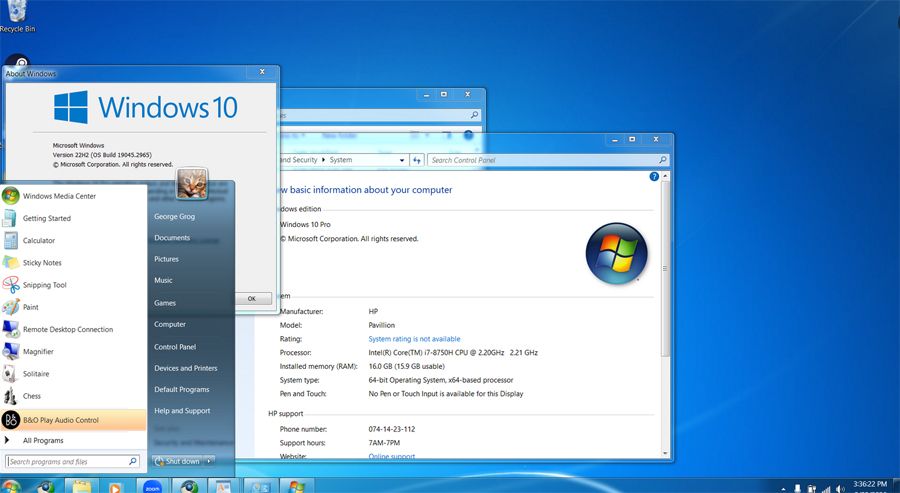
Task: Open media player taskbar icon
Action: tap(115, 487)
